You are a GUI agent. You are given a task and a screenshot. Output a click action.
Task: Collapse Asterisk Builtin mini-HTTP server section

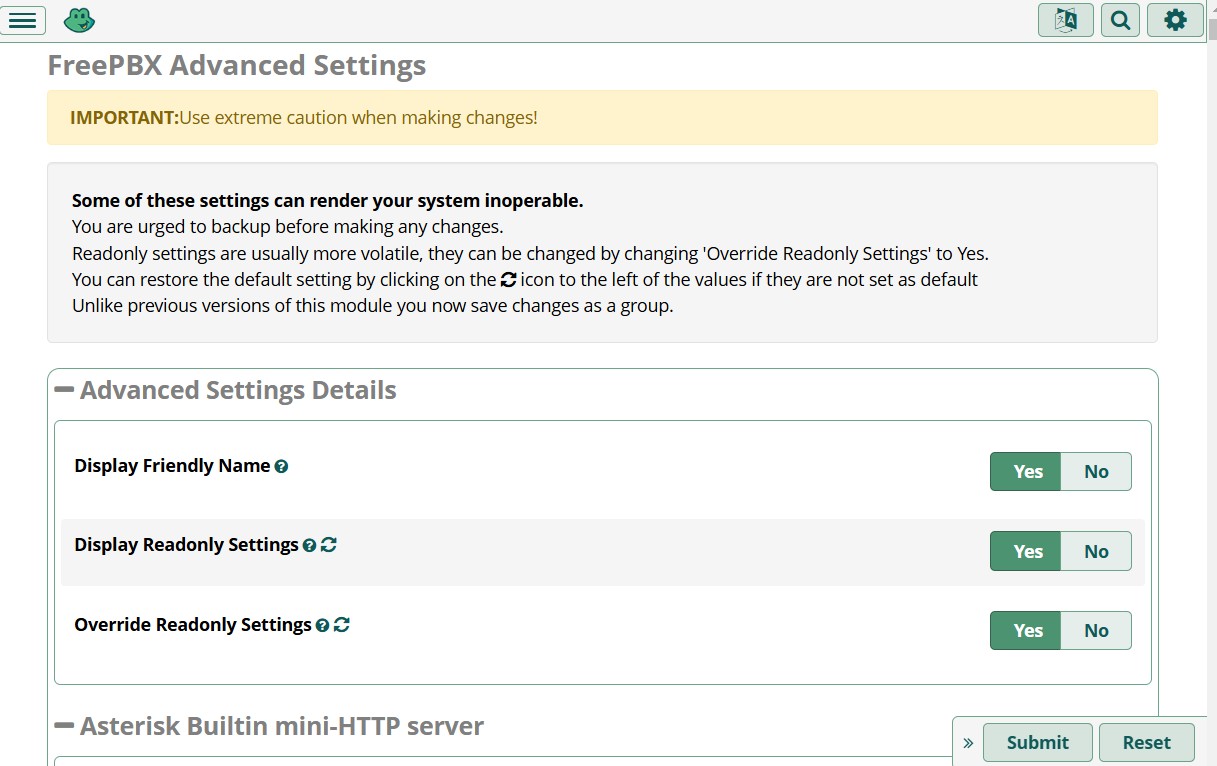click(x=64, y=726)
